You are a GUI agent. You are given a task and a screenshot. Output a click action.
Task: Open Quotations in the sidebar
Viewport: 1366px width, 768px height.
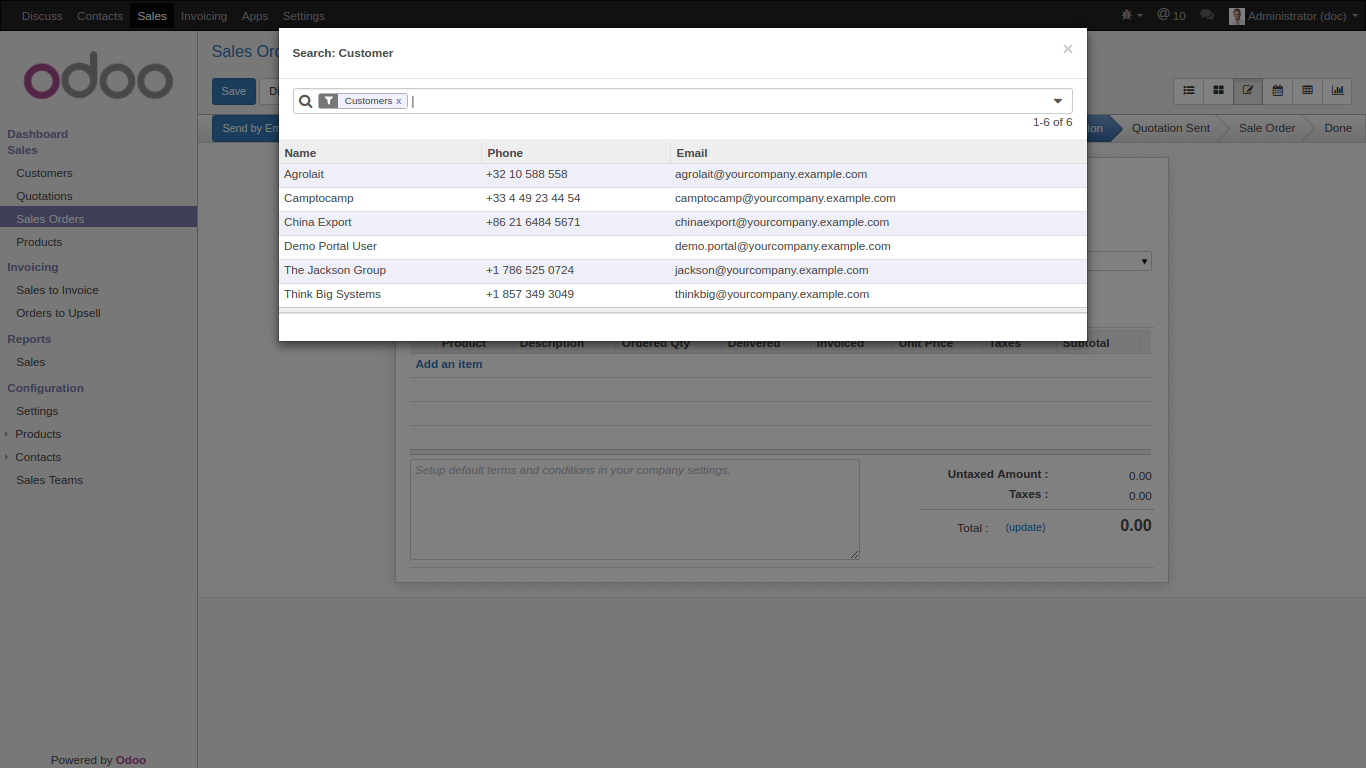(44, 196)
